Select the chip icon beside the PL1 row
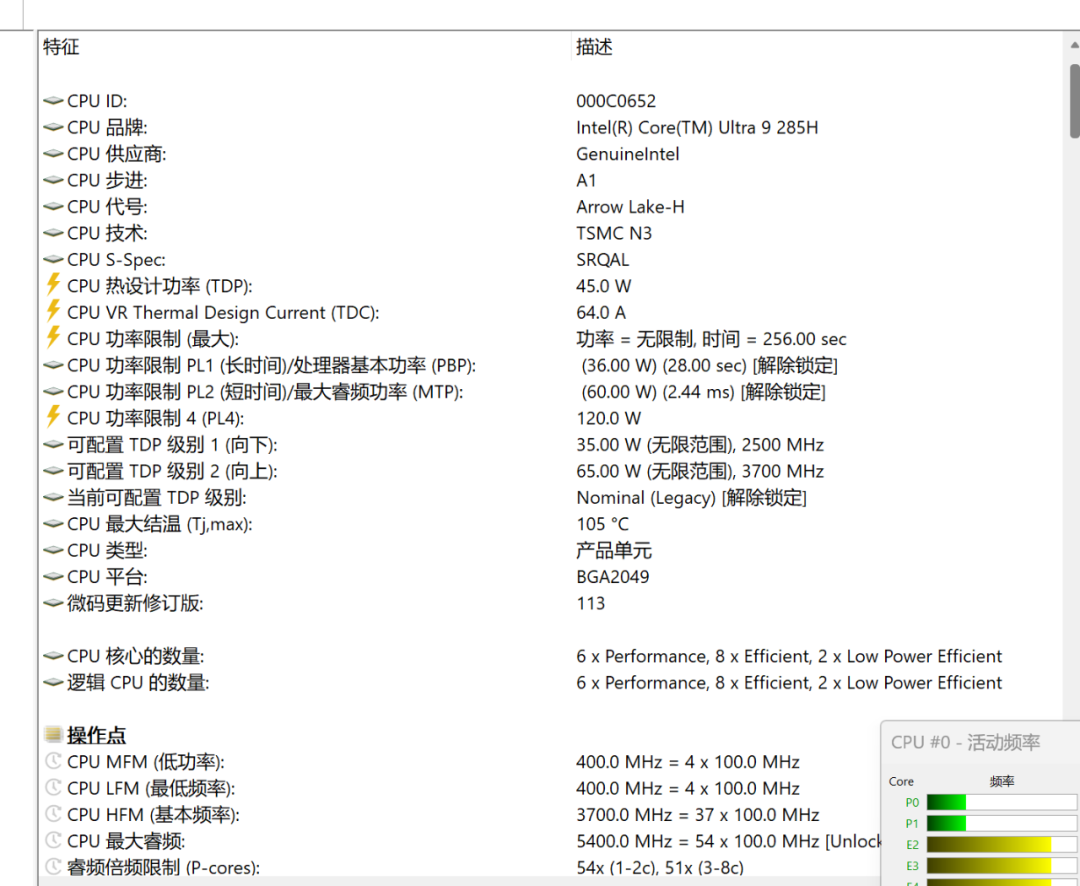Screen dimensions: 1080x886 point(53,365)
